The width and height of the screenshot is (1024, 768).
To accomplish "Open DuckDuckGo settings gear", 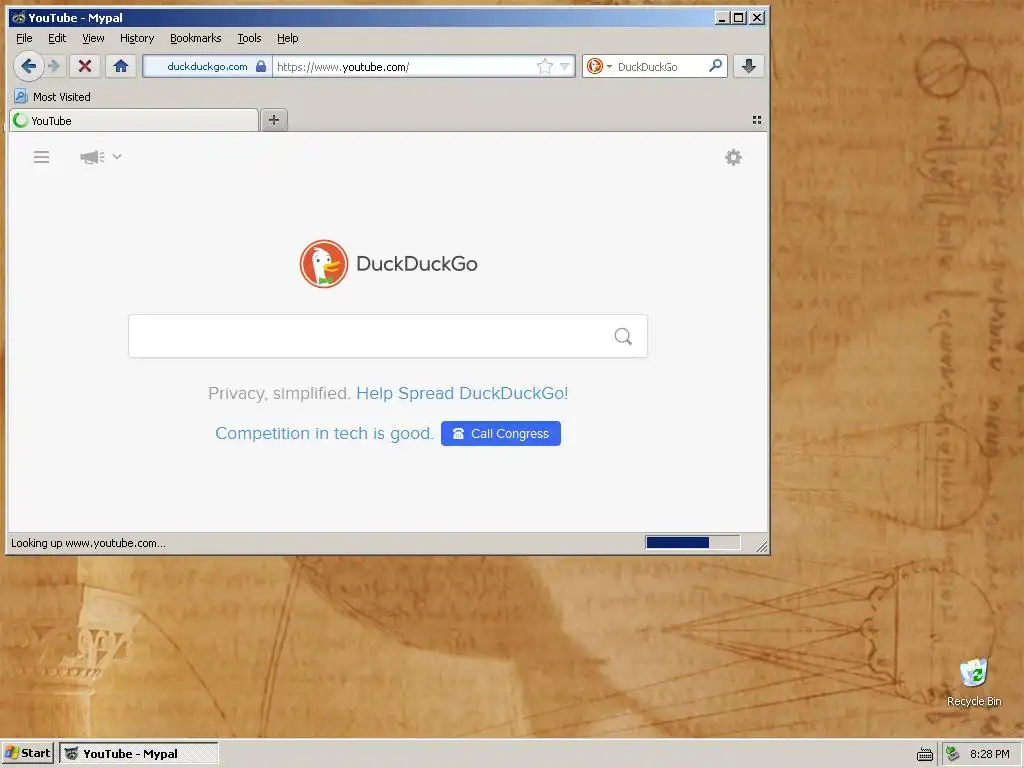I will tap(733, 157).
